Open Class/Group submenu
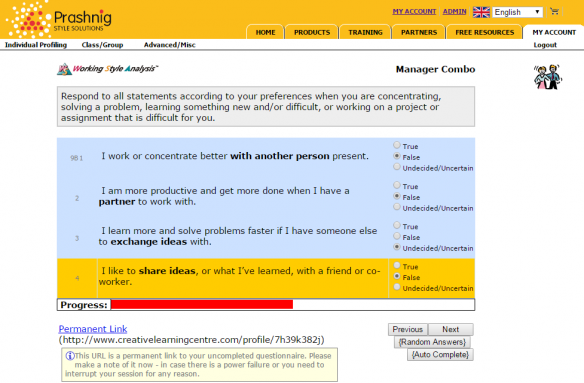 (102, 45)
